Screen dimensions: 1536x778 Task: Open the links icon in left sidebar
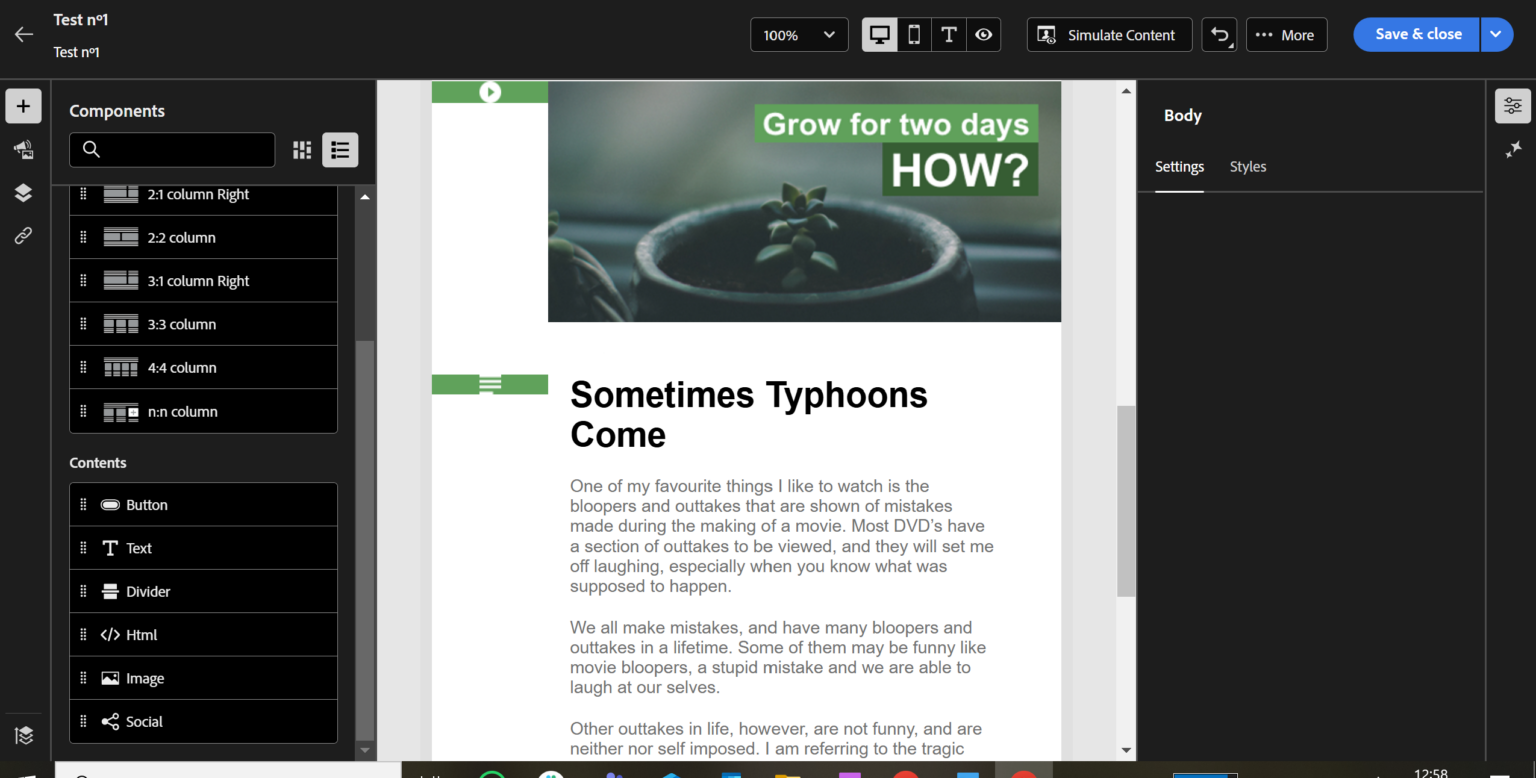(23, 236)
